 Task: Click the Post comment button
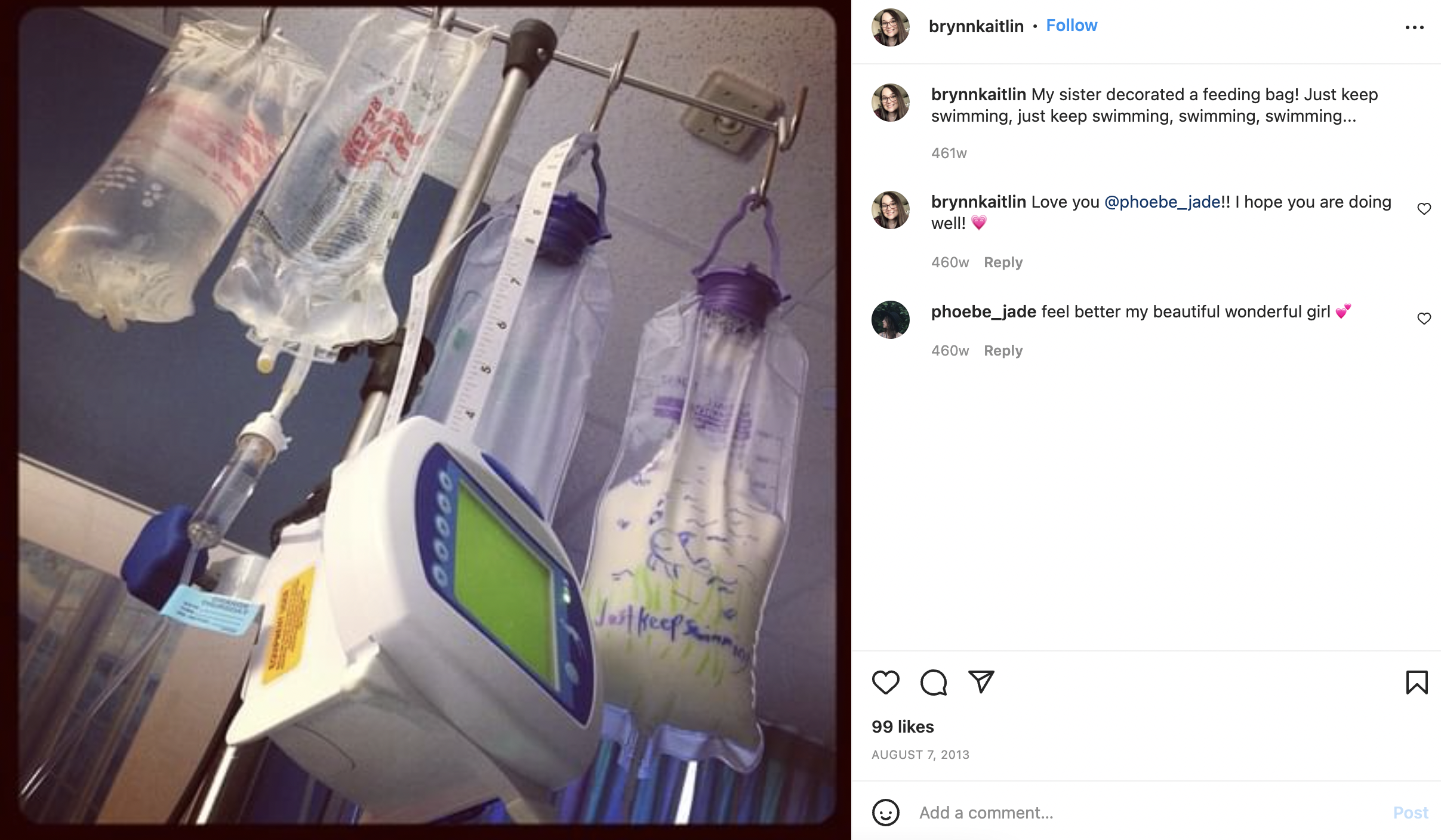coord(1411,813)
